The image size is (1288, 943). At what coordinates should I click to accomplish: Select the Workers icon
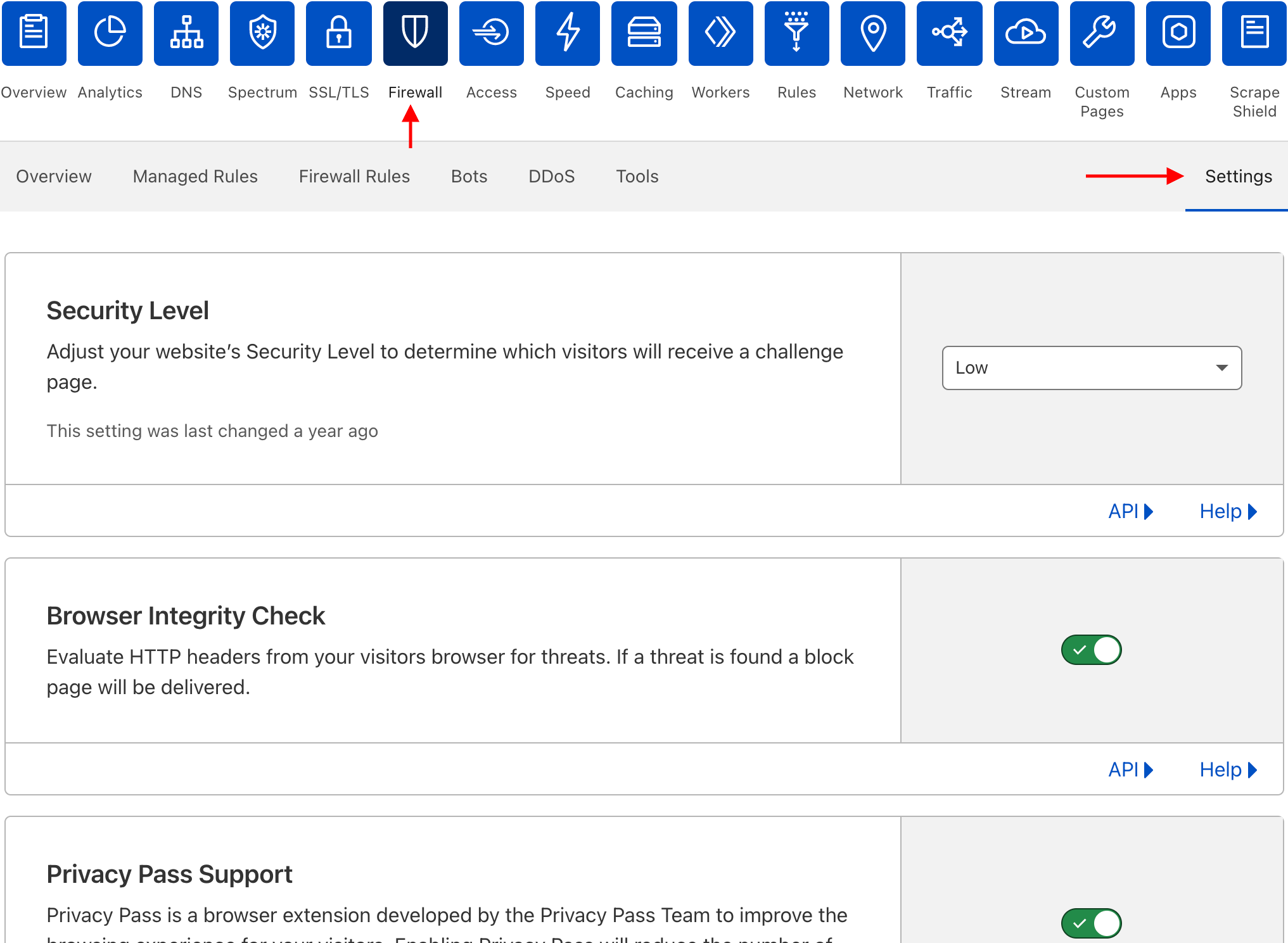720,33
